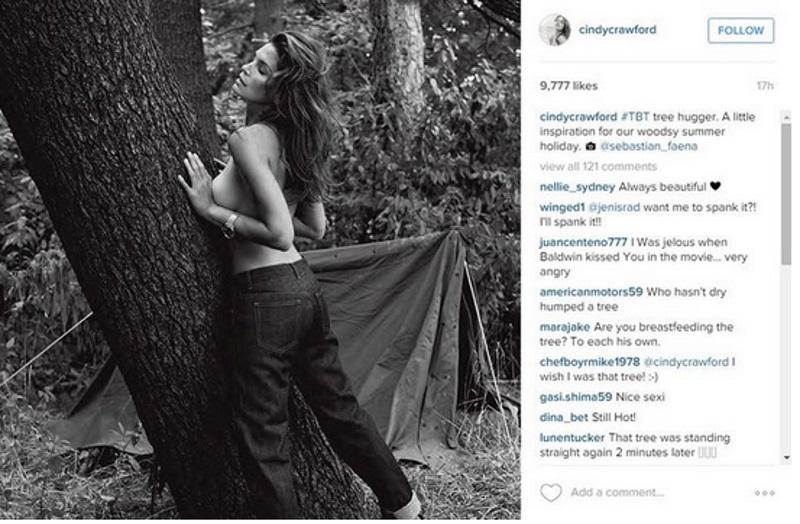Open @sebastian_faena tagged profile
This screenshot has height=524, width=800.
[x=648, y=146]
